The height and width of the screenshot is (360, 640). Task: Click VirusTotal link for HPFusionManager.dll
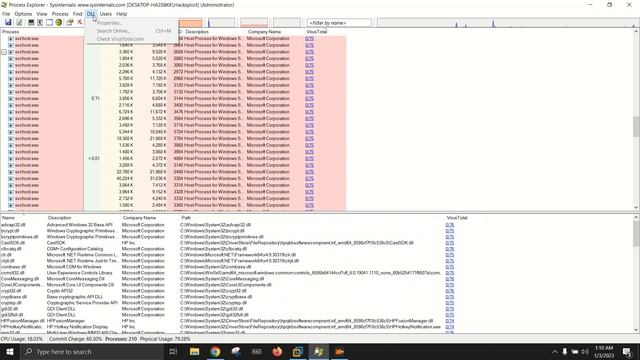(x=449, y=321)
